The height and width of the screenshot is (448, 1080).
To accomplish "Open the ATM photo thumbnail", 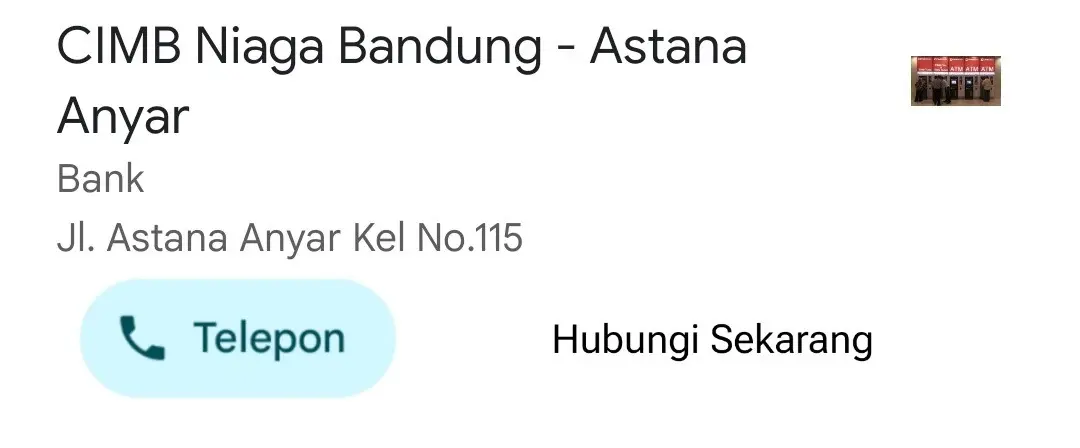I will [955, 81].
